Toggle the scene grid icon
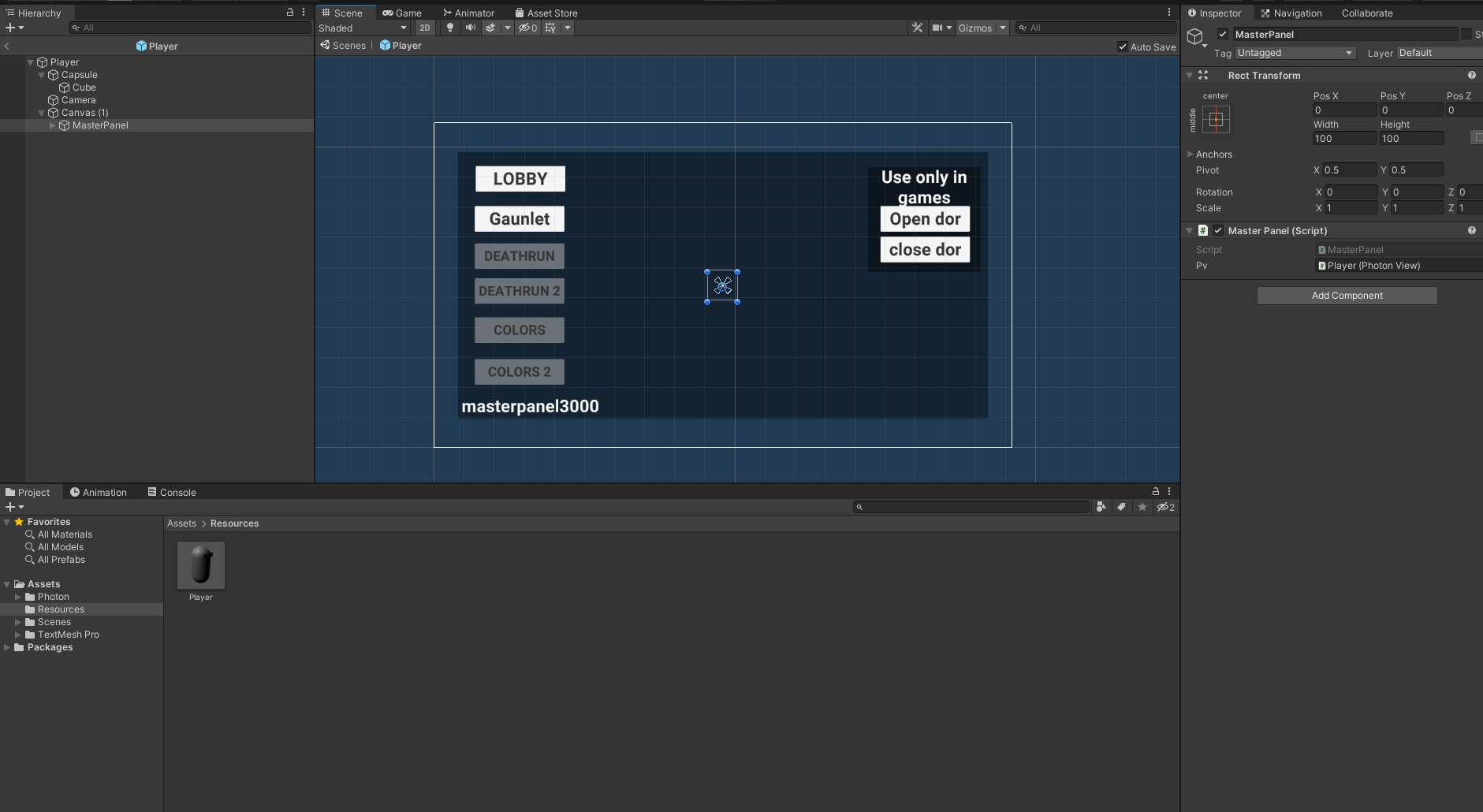1483x812 pixels. (x=550, y=28)
